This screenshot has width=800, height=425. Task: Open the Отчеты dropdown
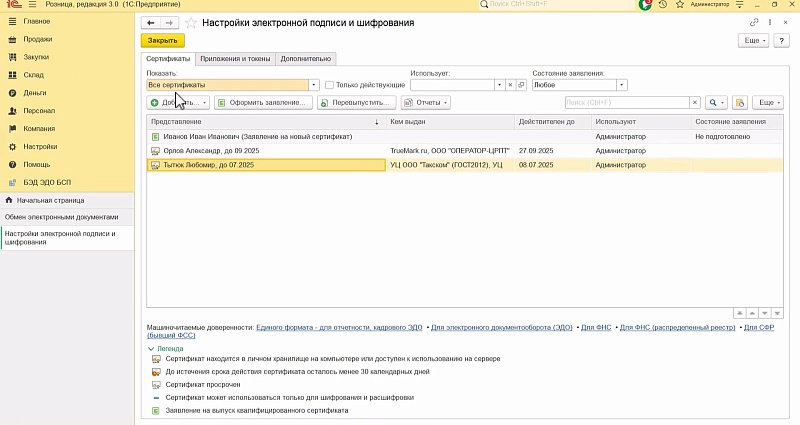click(426, 103)
